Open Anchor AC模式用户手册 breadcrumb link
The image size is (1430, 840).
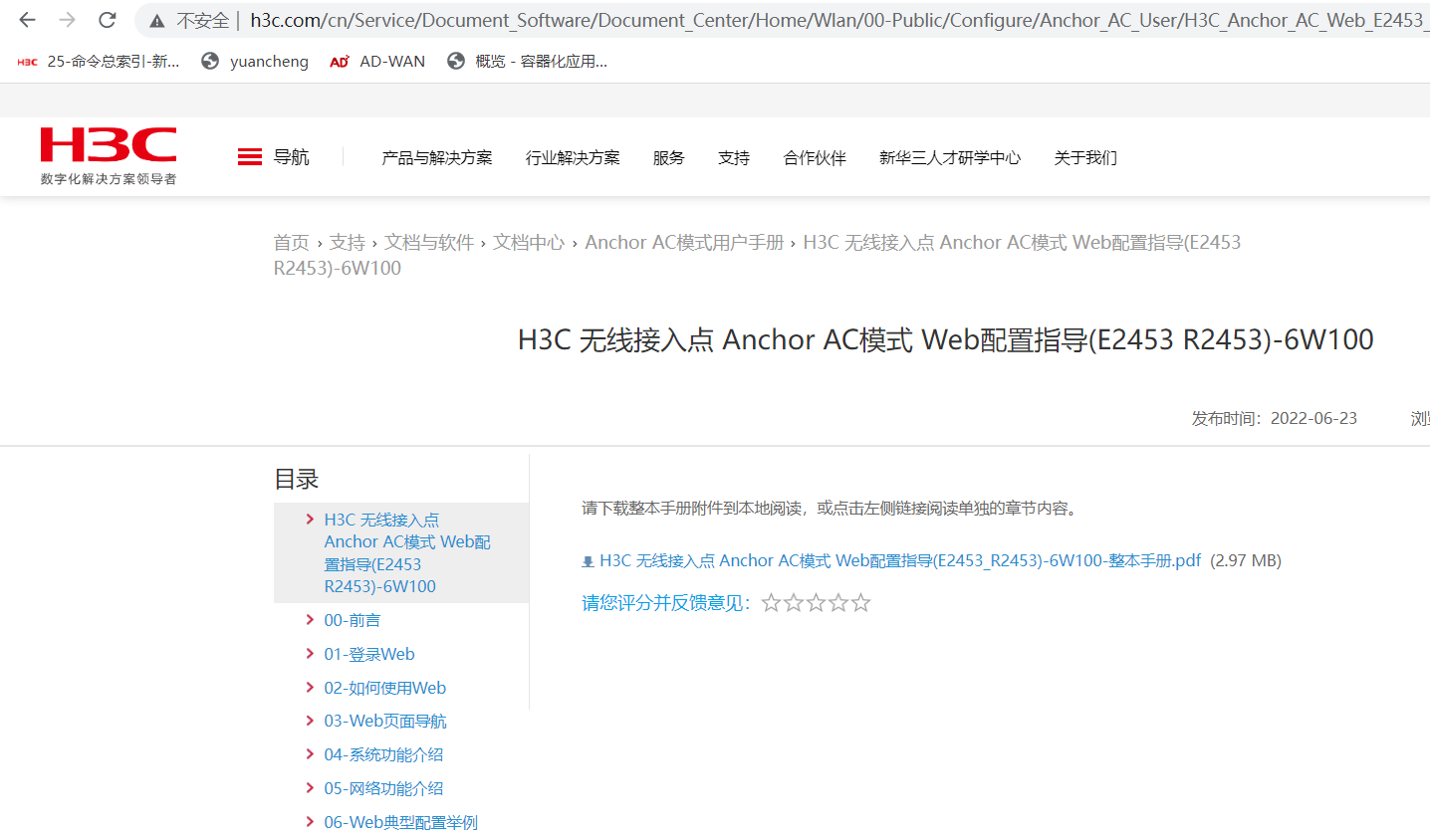(684, 243)
